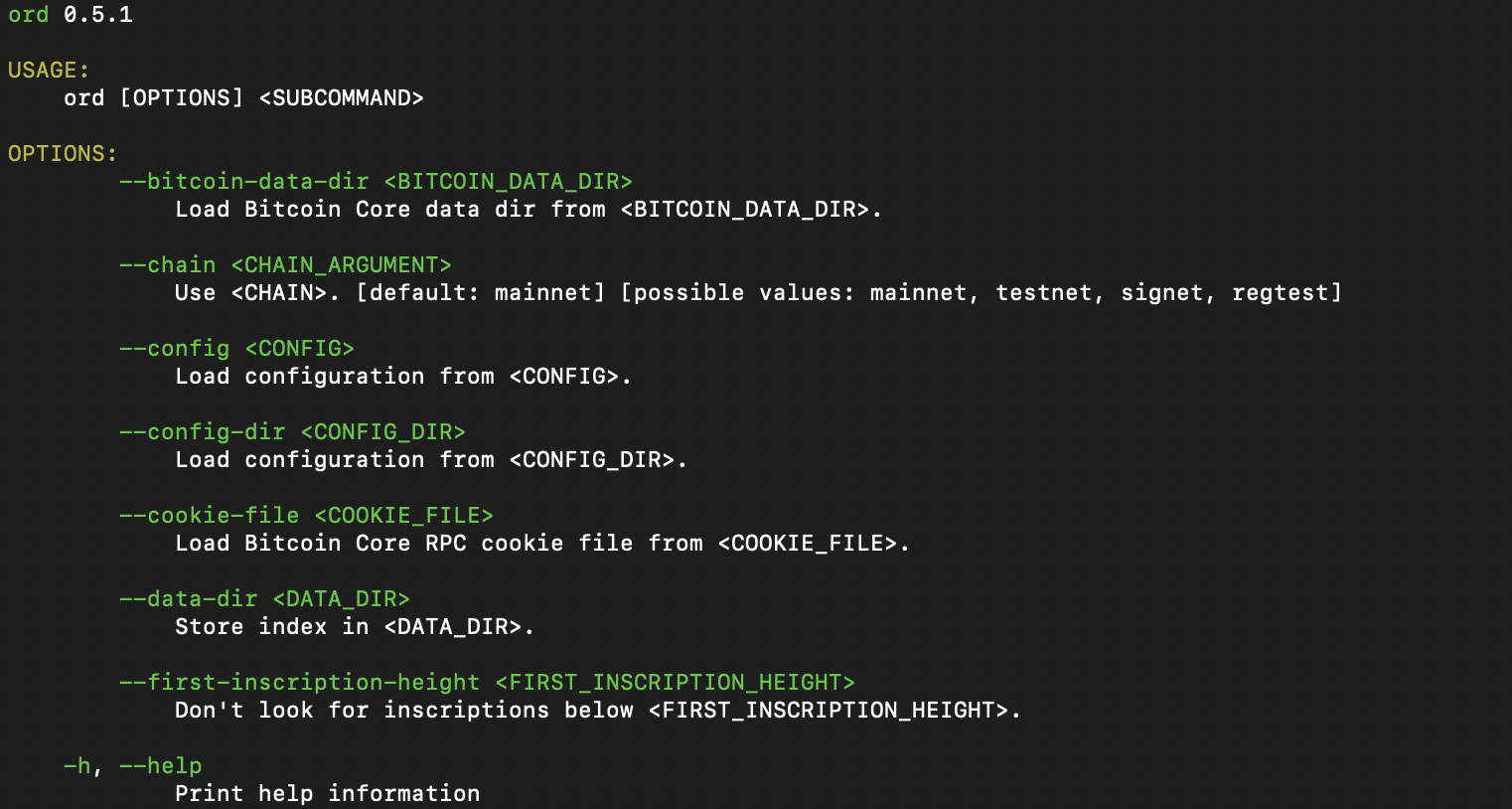Click the green <CONFIG> placeholder
Viewport: 1512px width, 809px height.
[299, 349]
